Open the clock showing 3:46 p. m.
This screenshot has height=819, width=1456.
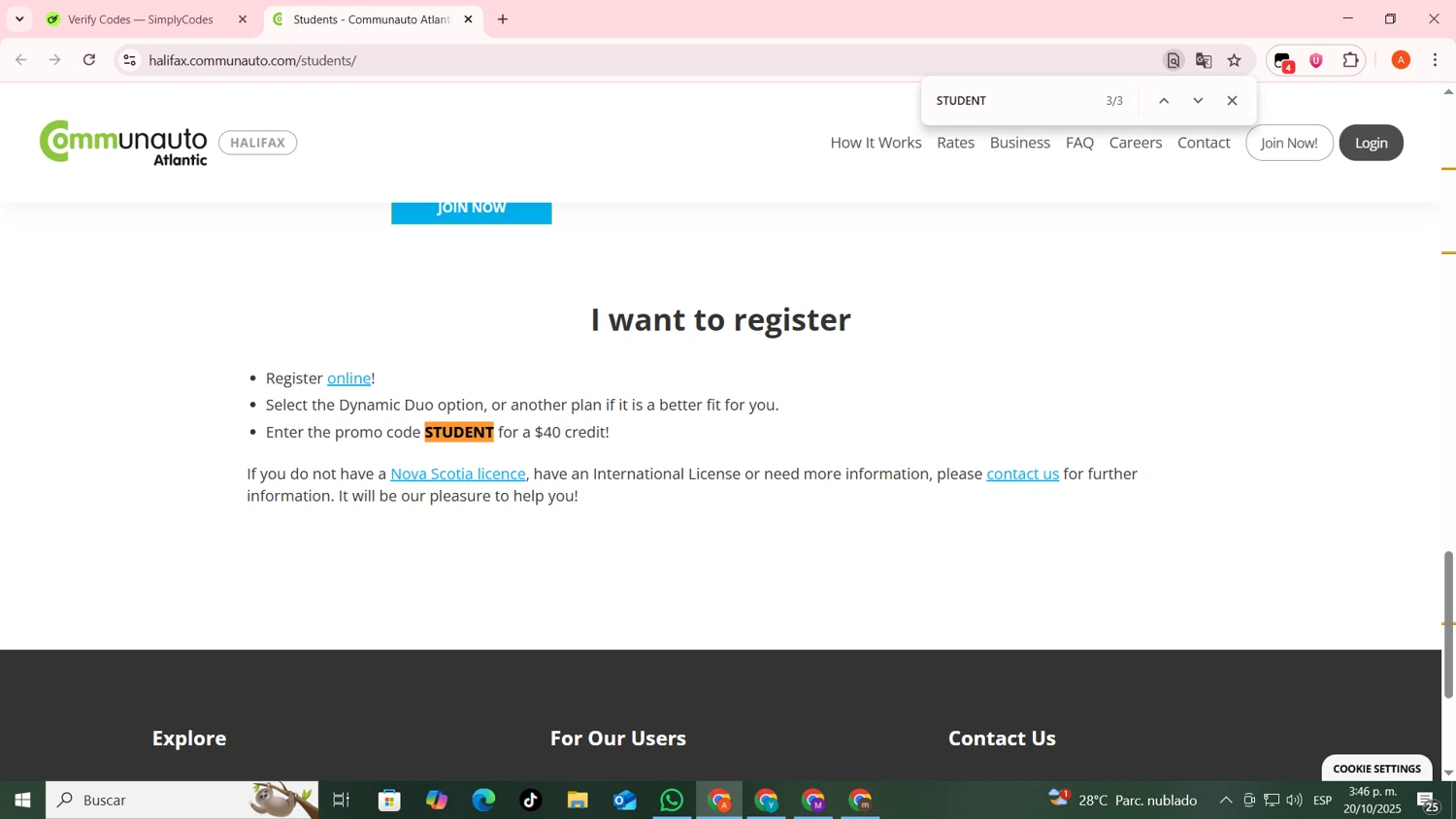1373,801
